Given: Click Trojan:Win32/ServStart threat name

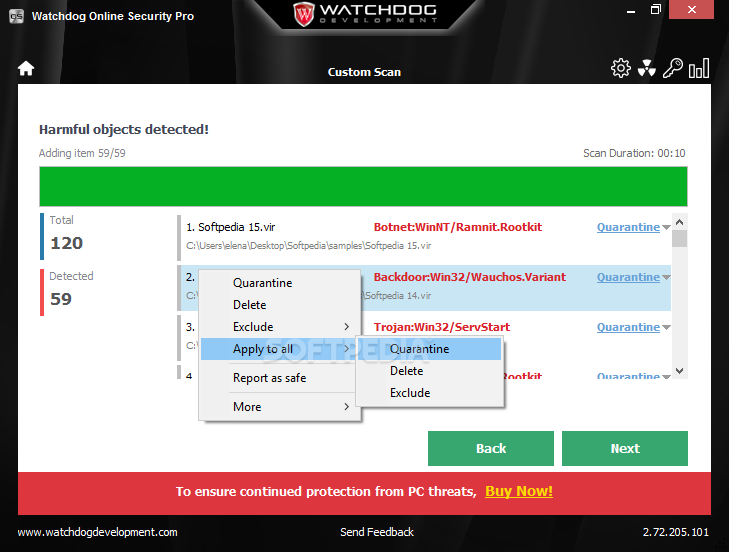Looking at the screenshot, I should pos(442,327).
